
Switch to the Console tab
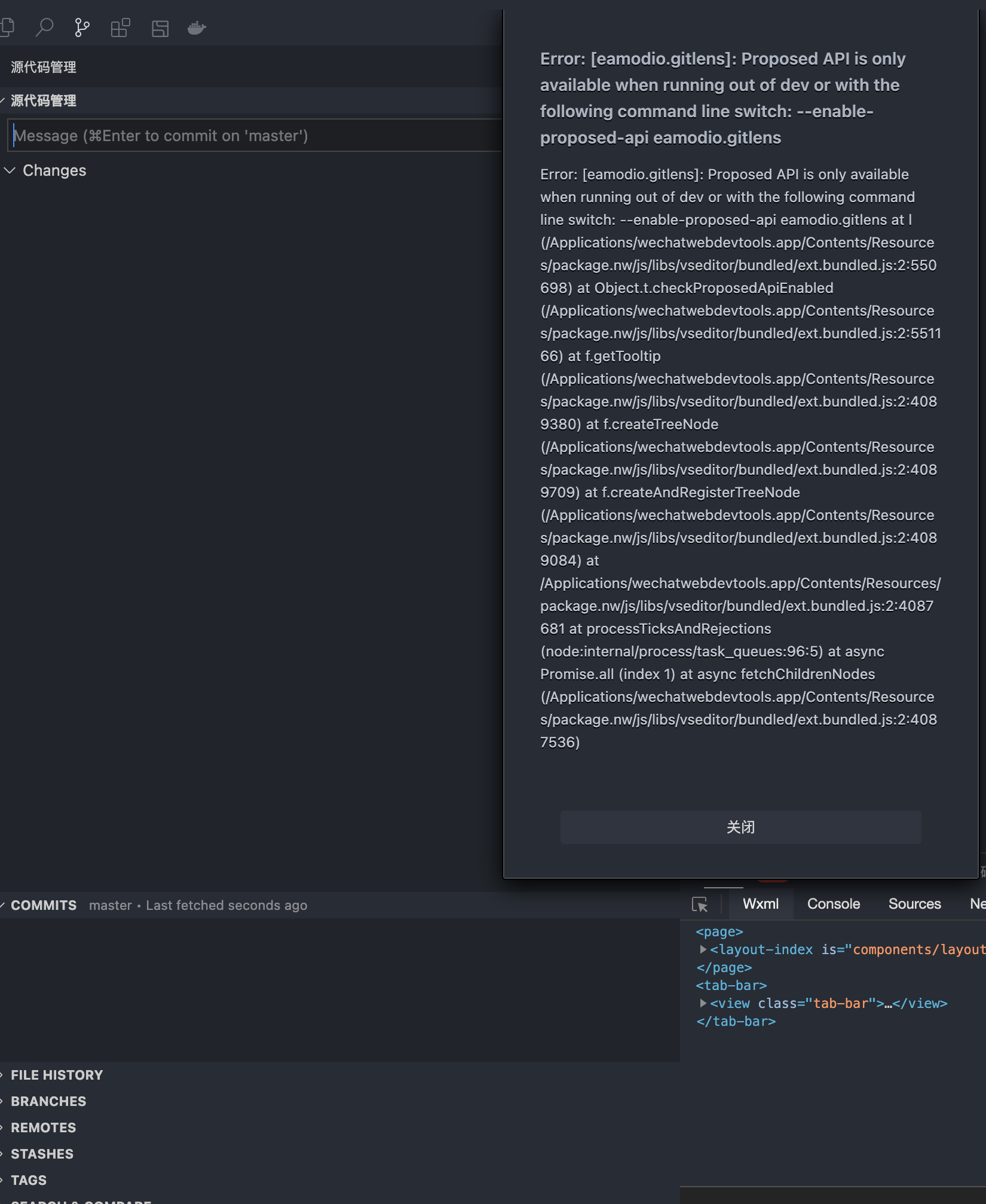click(834, 904)
